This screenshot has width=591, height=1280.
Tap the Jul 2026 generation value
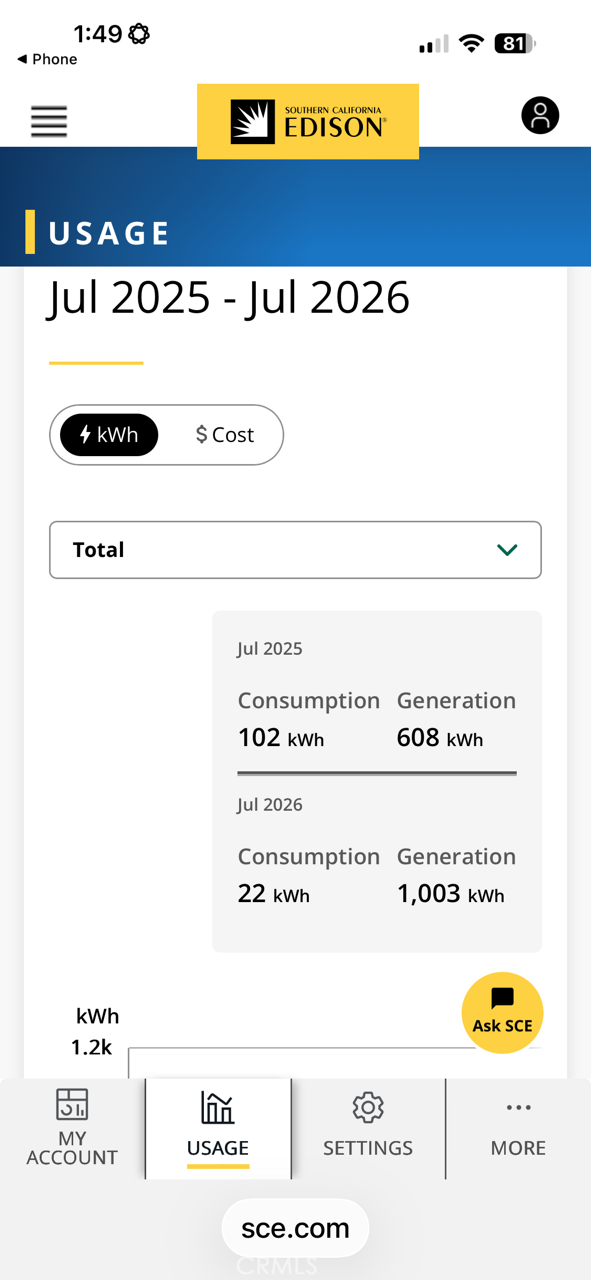[451, 893]
